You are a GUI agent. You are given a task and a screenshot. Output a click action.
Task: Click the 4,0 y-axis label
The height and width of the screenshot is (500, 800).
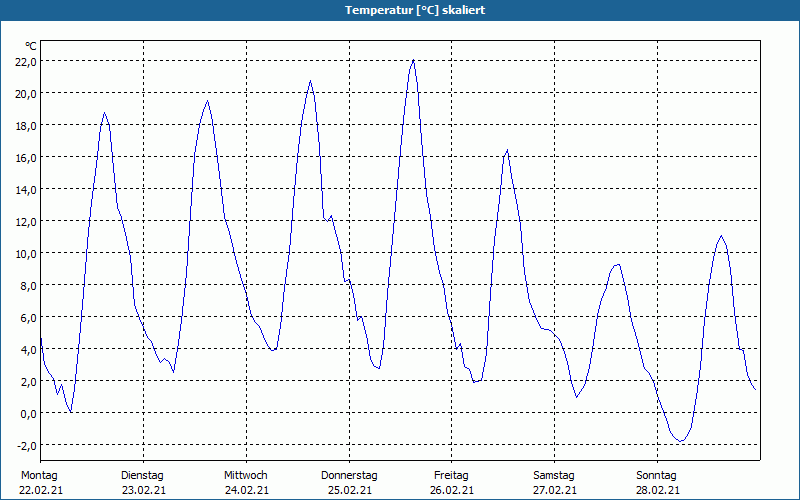tap(28, 350)
